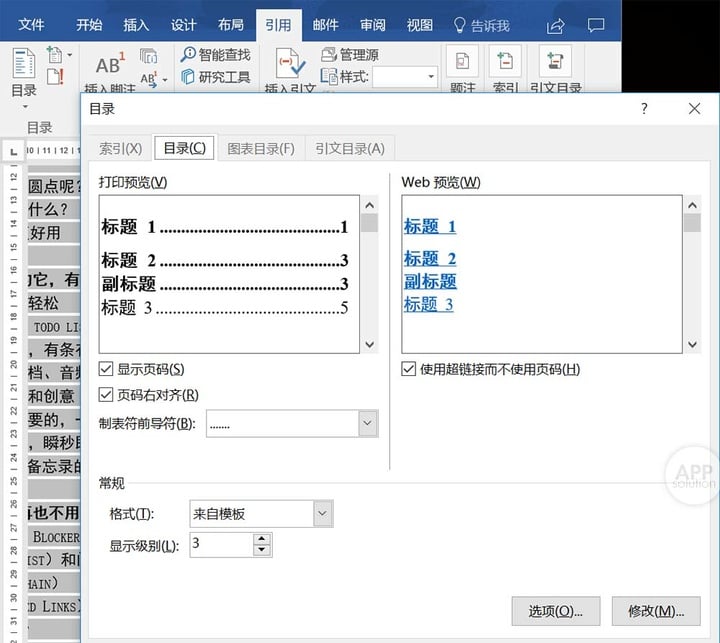Switch to the 设计 ribbon tab
The width and height of the screenshot is (720, 643).
[183, 25]
